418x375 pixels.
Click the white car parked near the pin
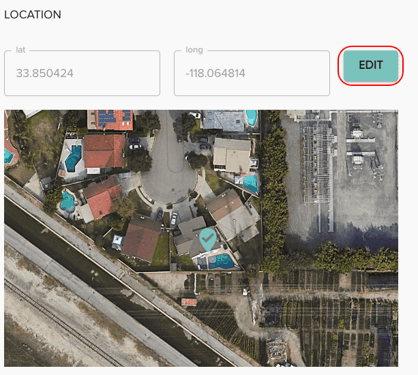174,219
